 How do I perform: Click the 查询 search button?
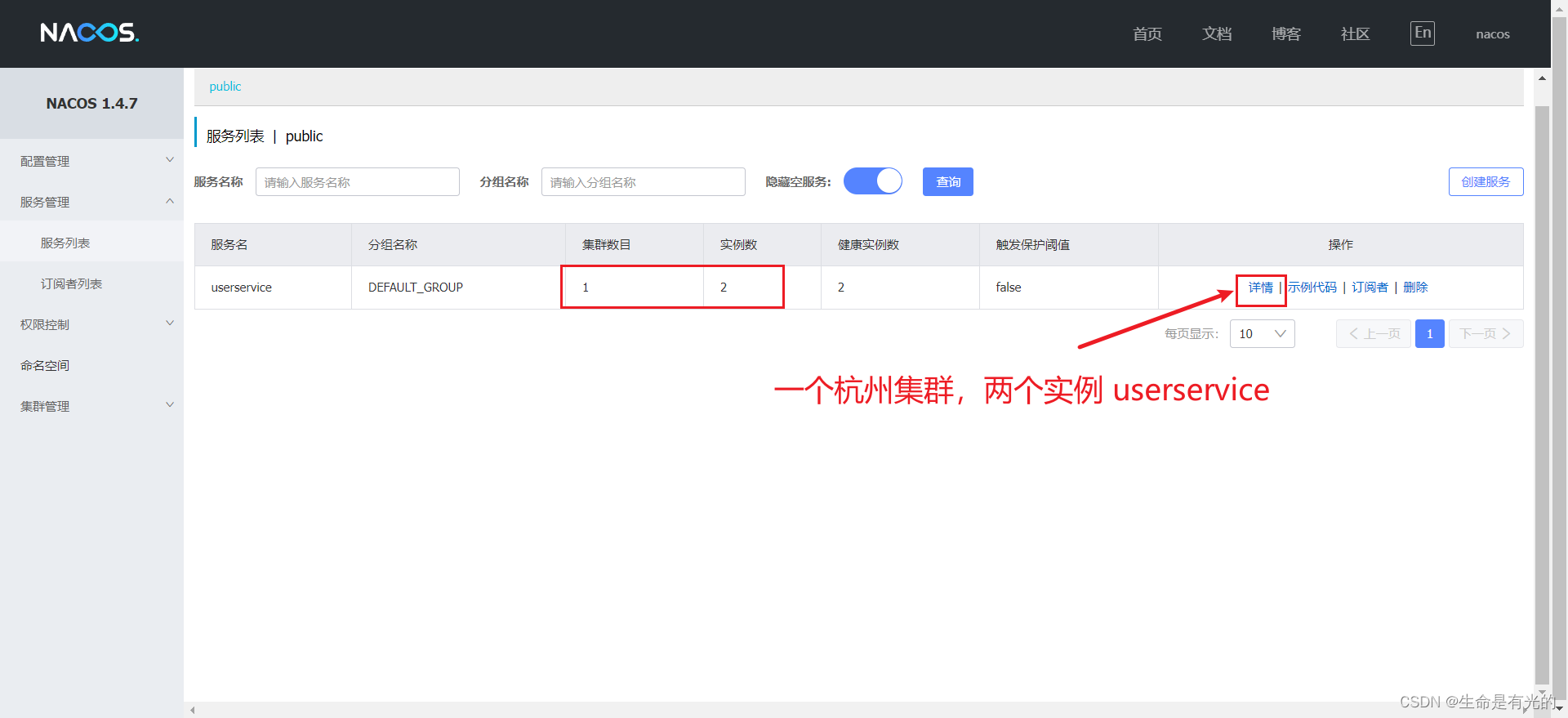tap(948, 181)
